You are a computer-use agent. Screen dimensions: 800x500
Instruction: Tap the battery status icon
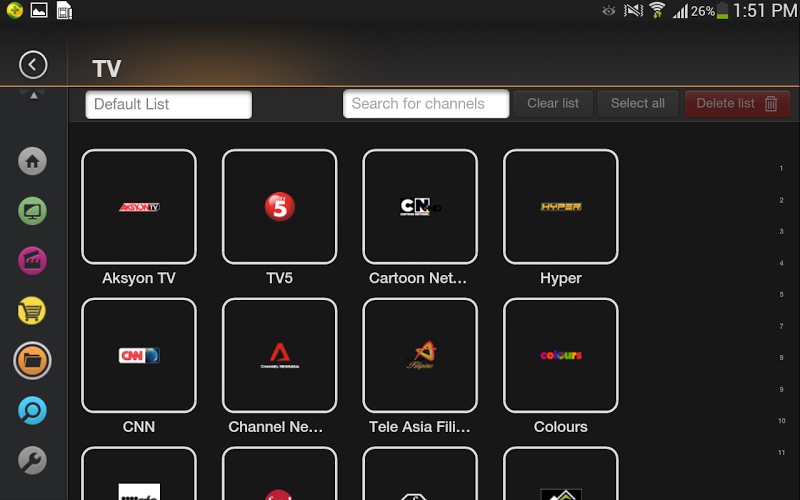pos(722,10)
